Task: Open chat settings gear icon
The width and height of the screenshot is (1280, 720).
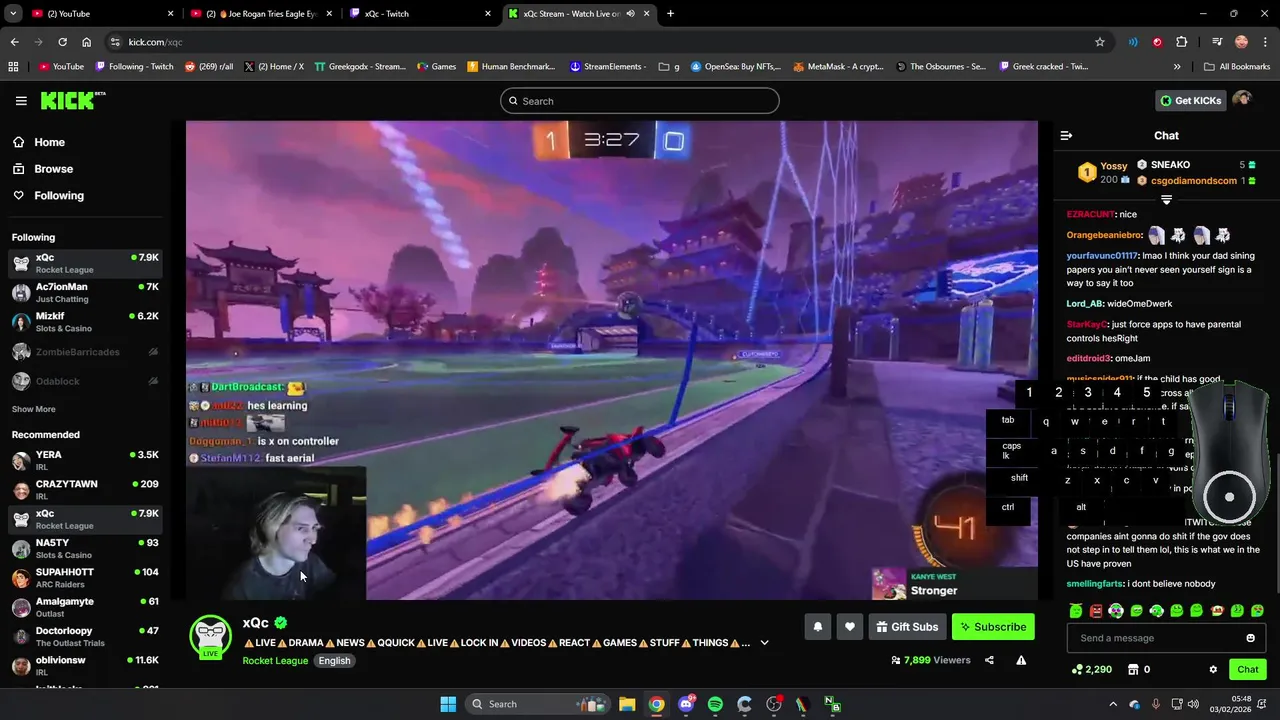Action: 1213,669
